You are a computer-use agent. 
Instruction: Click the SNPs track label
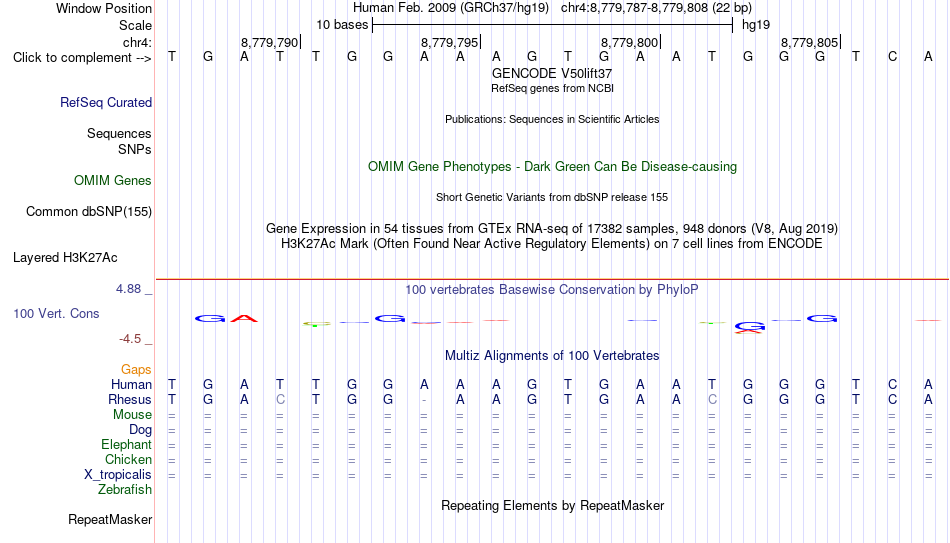(x=135, y=149)
